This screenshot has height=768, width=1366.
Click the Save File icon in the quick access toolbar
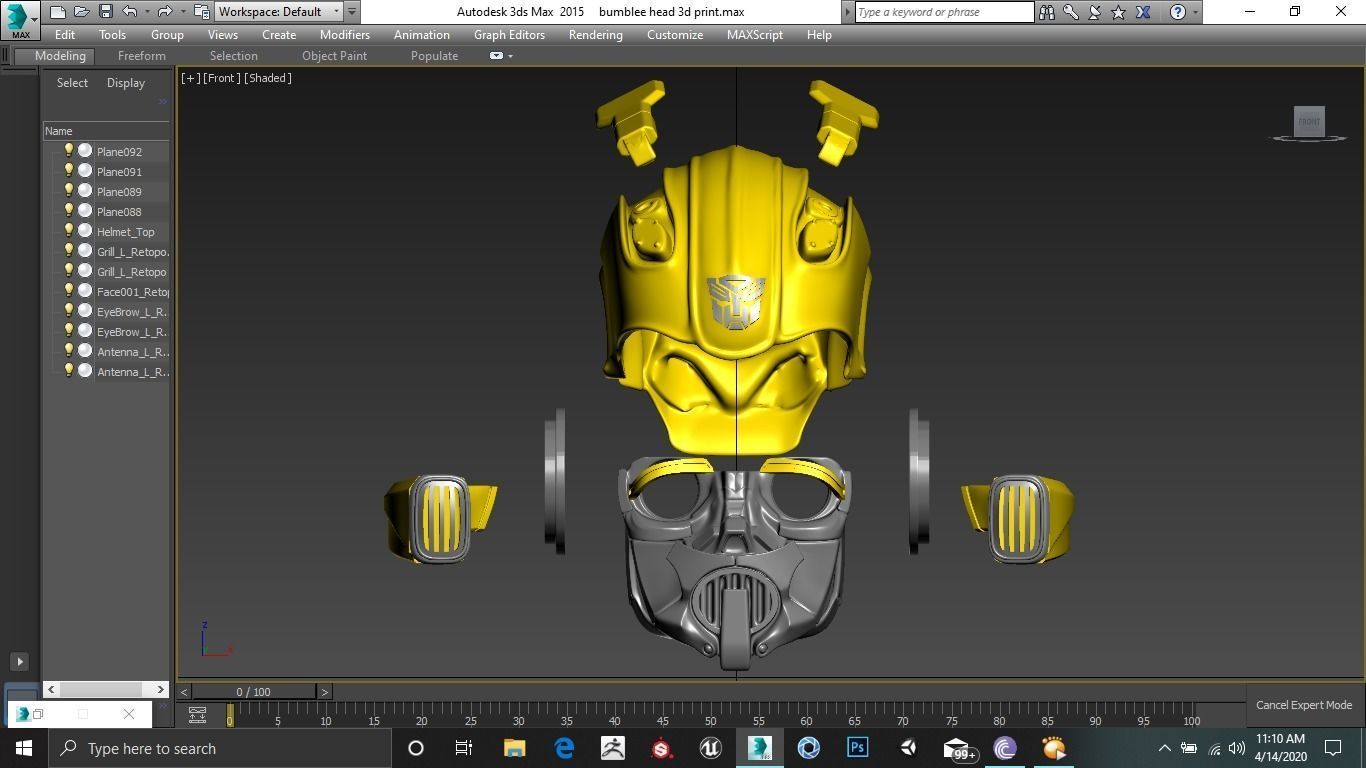click(105, 12)
